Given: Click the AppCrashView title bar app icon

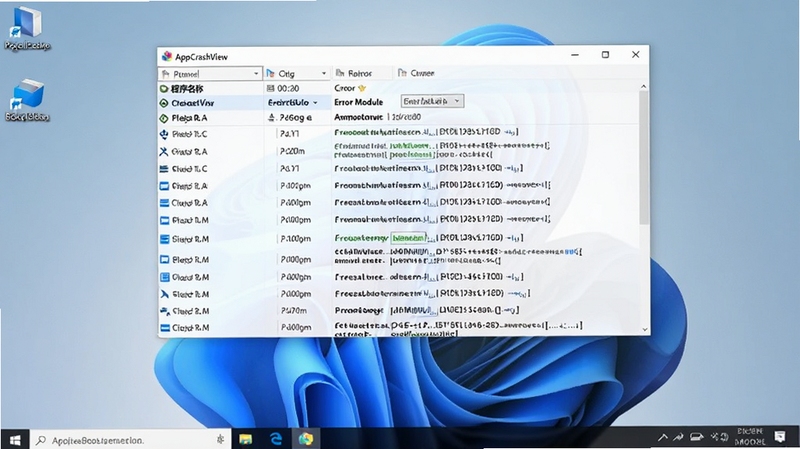Looking at the screenshot, I should pos(167,56).
